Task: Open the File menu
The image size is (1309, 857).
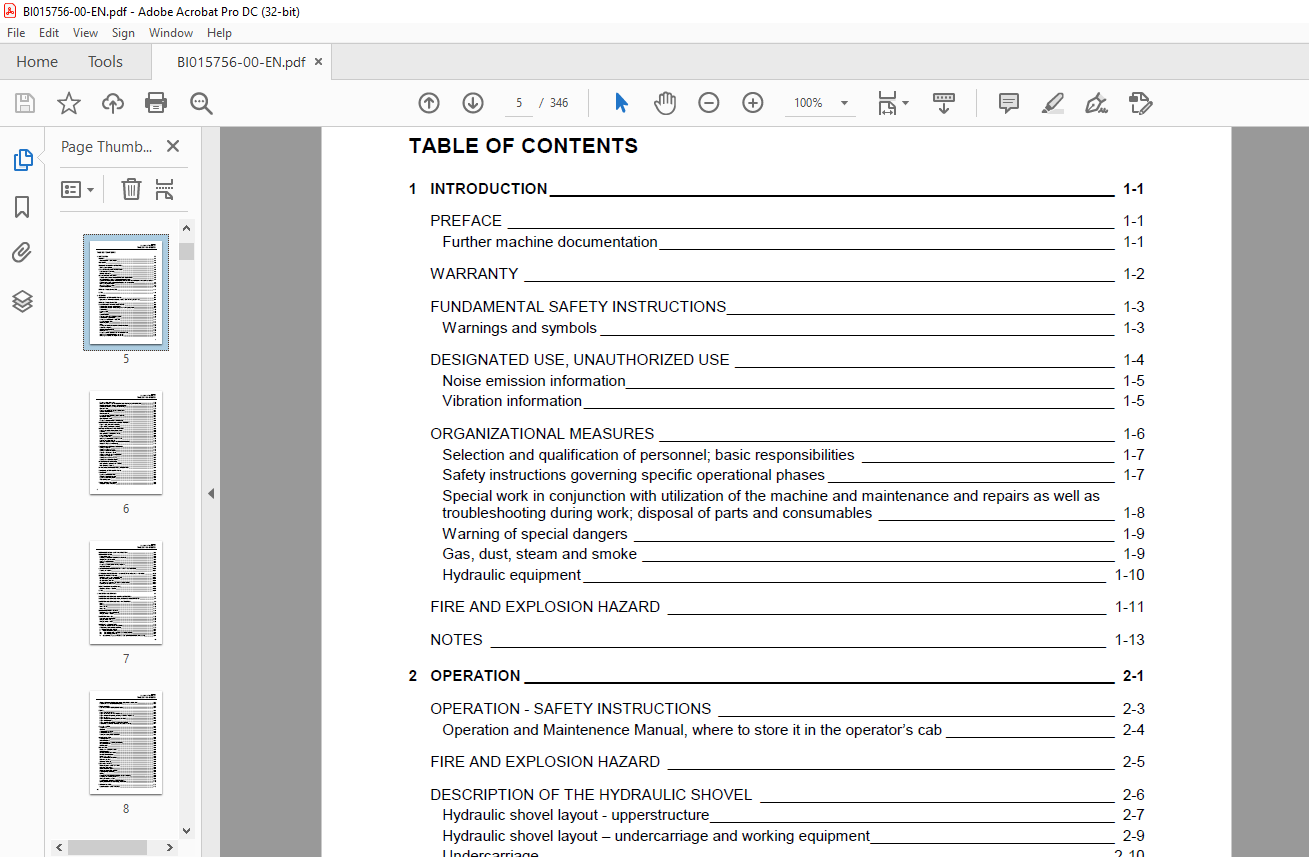Action: coord(16,33)
